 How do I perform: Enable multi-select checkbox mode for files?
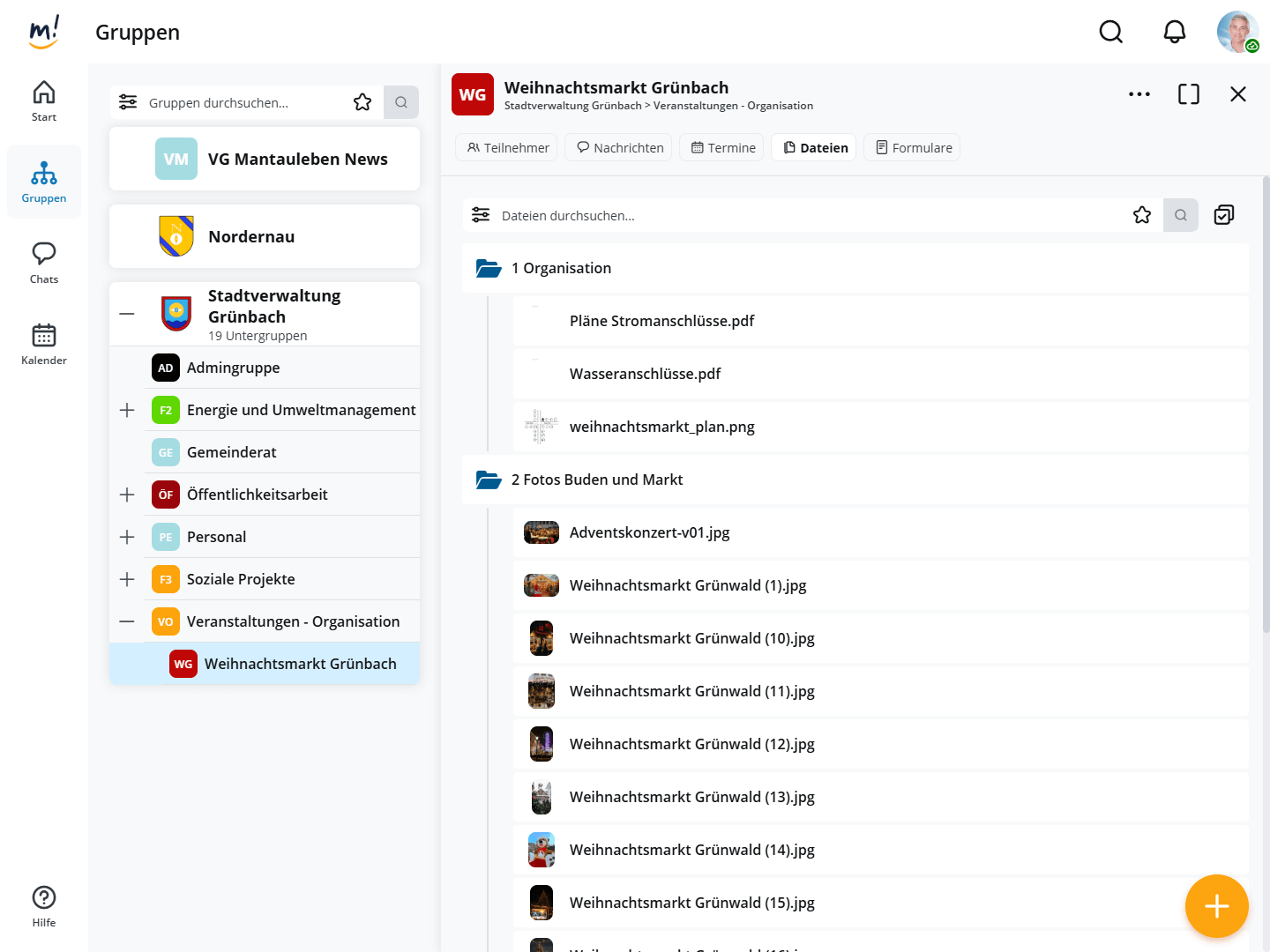coord(1224,215)
